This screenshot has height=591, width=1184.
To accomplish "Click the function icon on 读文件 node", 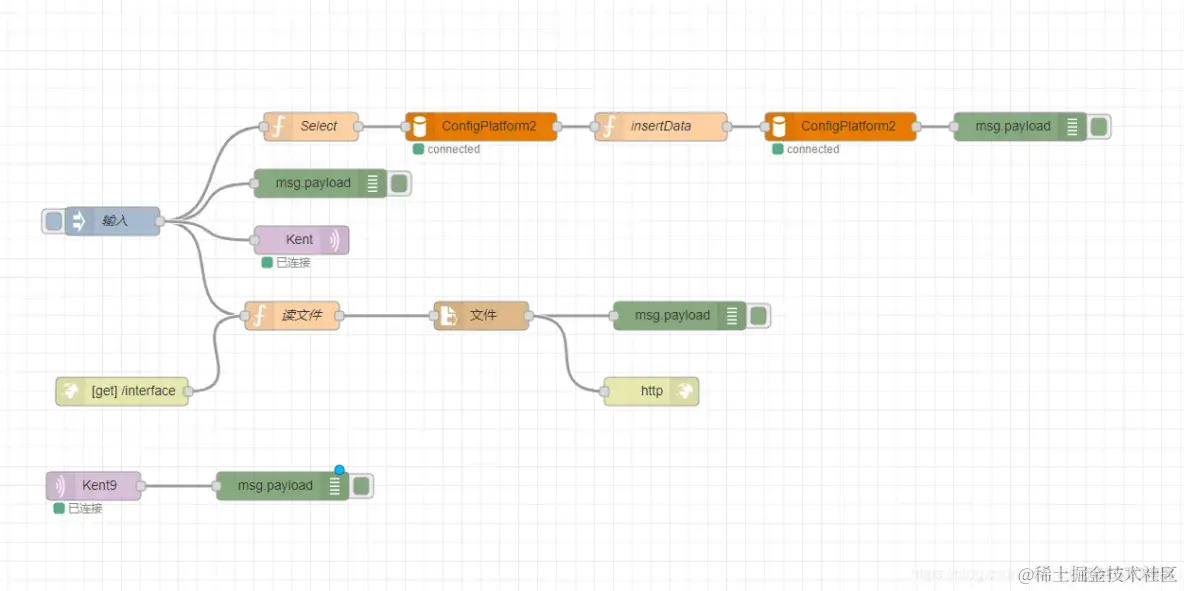I will pos(258,316).
